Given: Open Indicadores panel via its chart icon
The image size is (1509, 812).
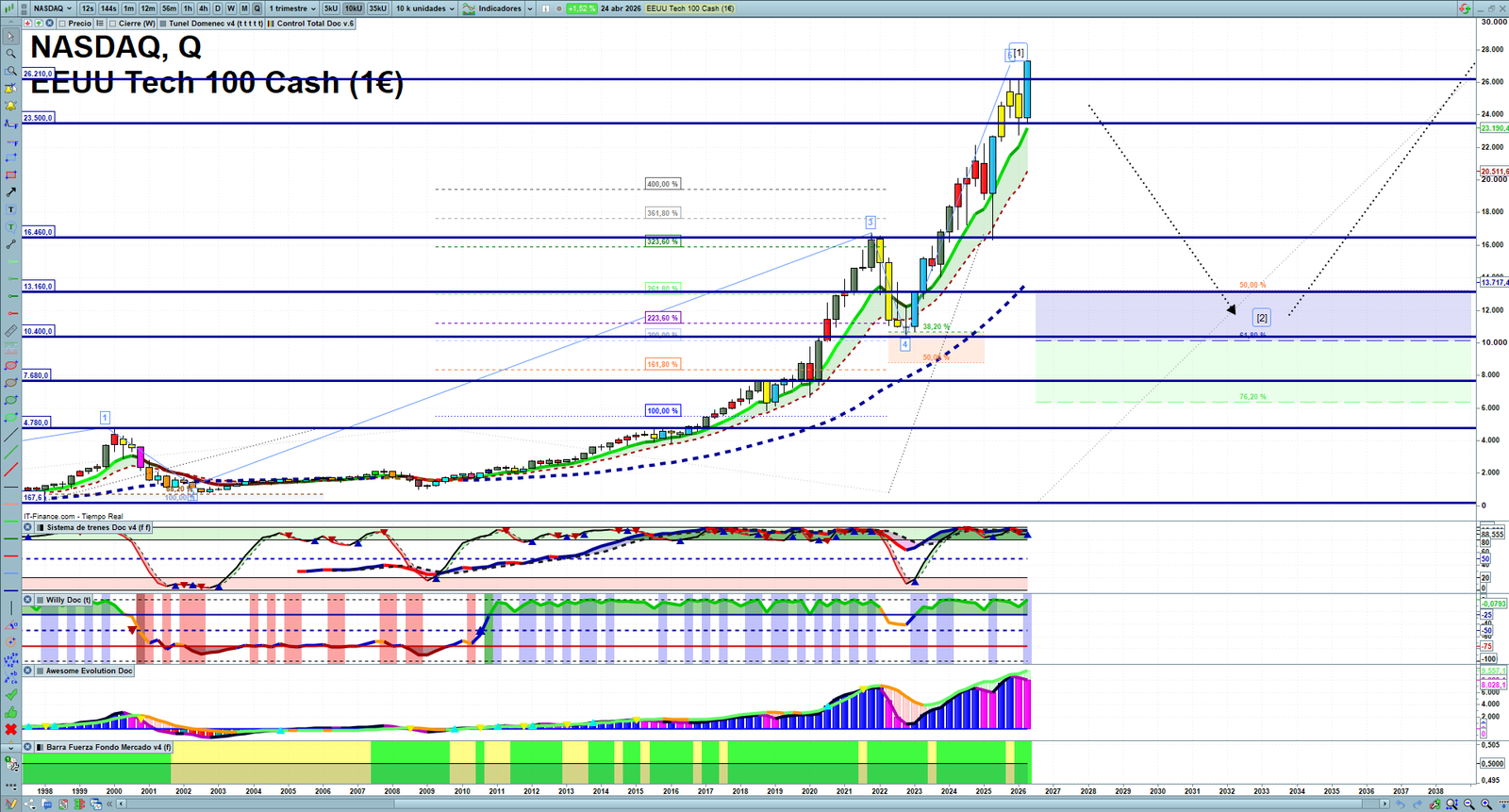Looking at the screenshot, I should click(x=469, y=8).
